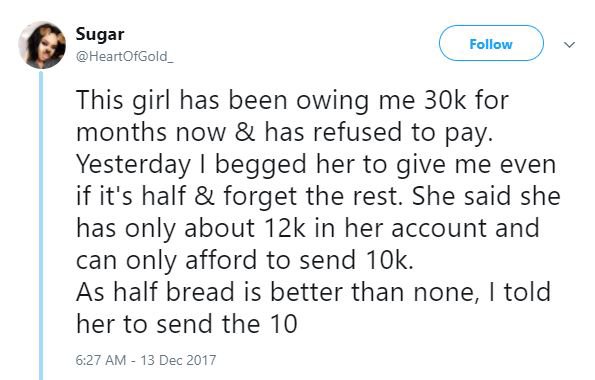The image size is (595, 380).
Task: Click the last line "her to send the 10"
Action: point(186,325)
